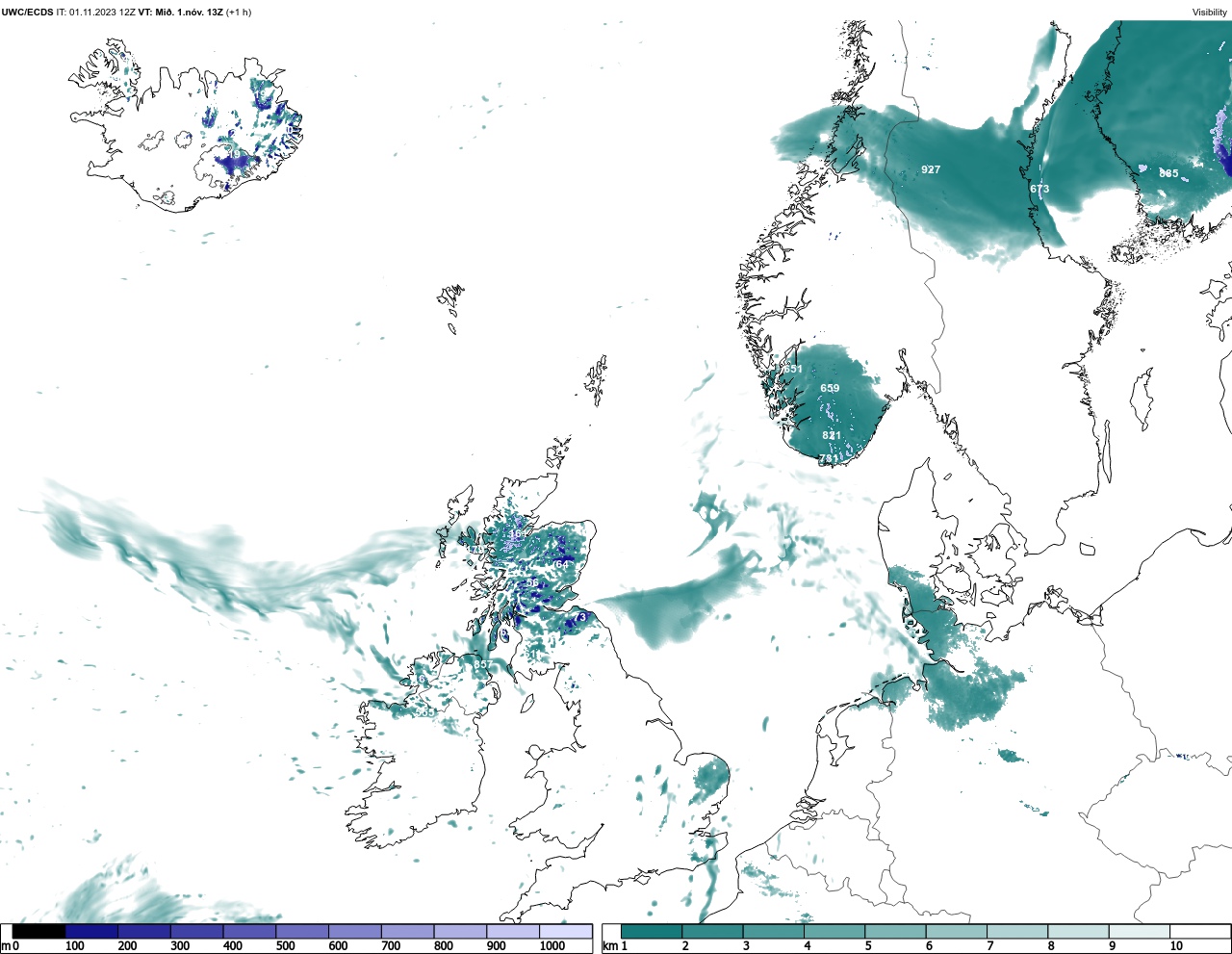Pick the 5–6 km legend swatch
This screenshot has width=1232, height=954.
click(x=895, y=931)
